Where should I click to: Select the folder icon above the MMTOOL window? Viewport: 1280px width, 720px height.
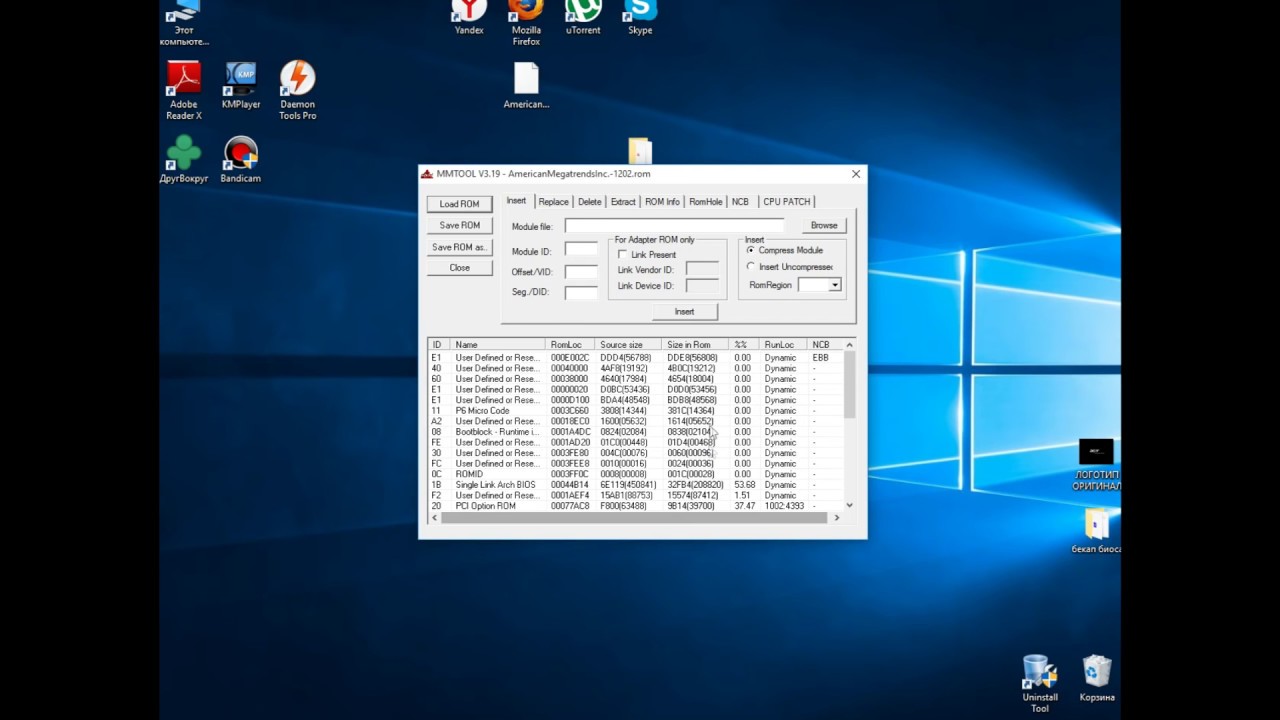[x=640, y=151]
